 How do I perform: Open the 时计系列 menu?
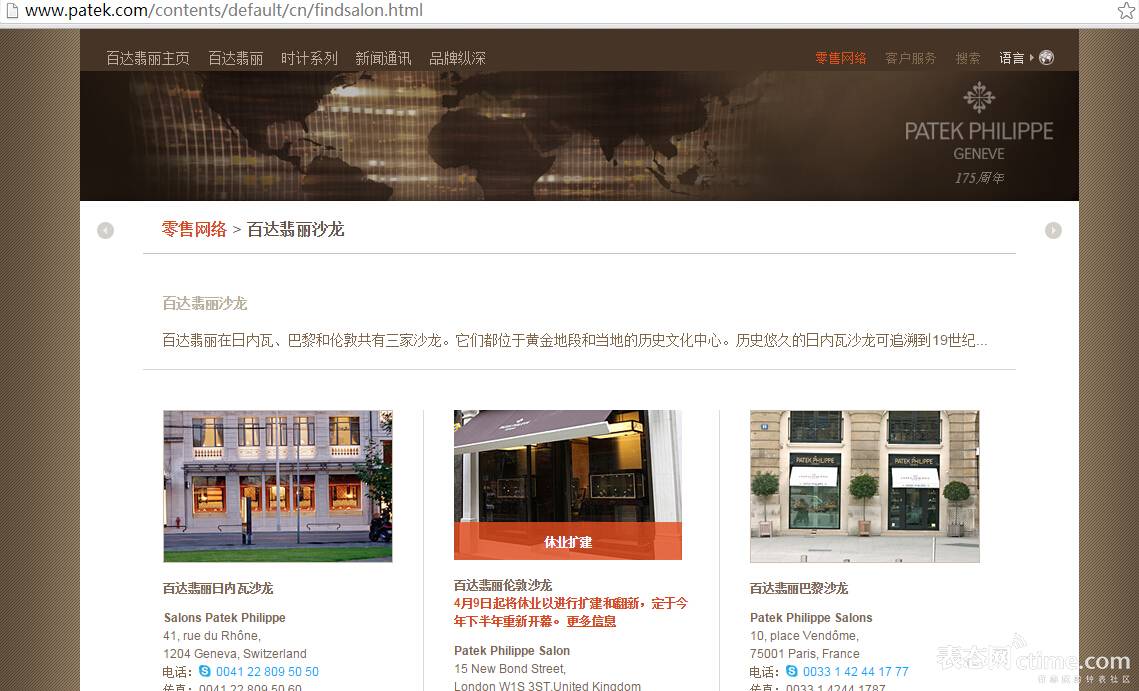pos(309,58)
